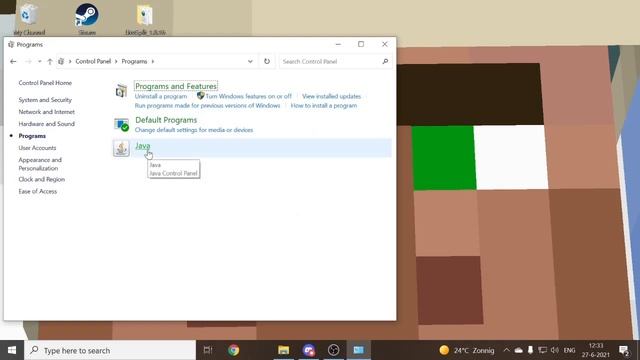
Task: Expand the address bar history dropdown
Action: point(250,61)
